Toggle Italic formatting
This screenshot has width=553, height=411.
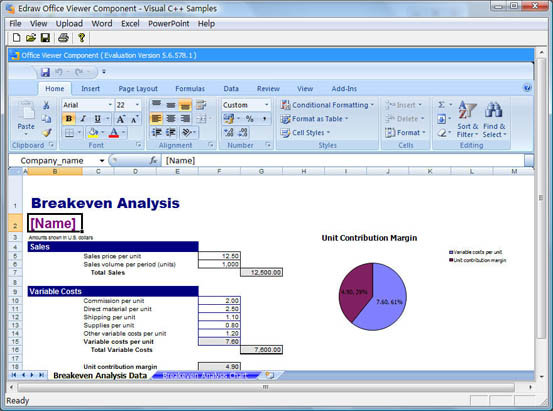tap(83, 119)
